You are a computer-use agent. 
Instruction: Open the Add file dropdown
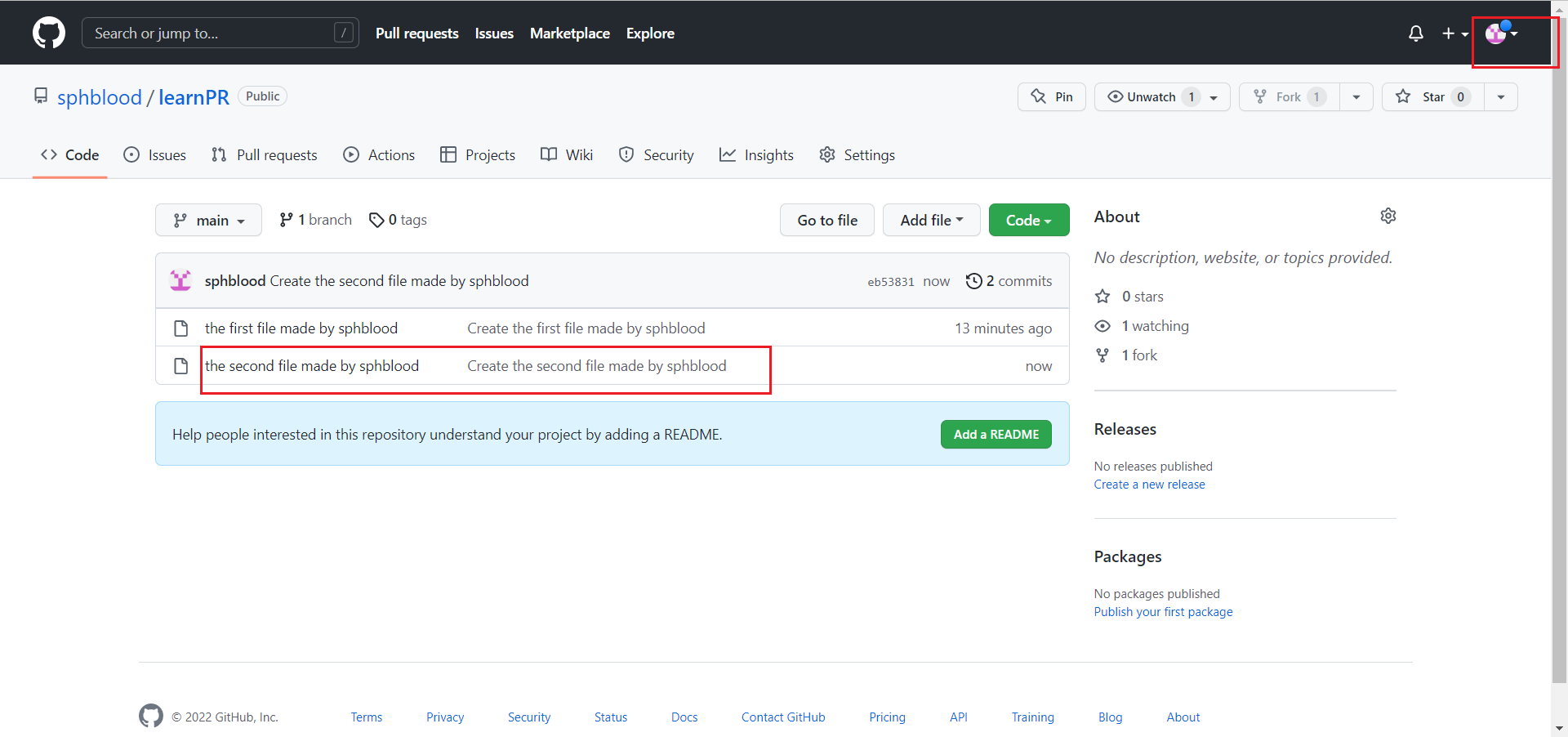[x=932, y=220]
